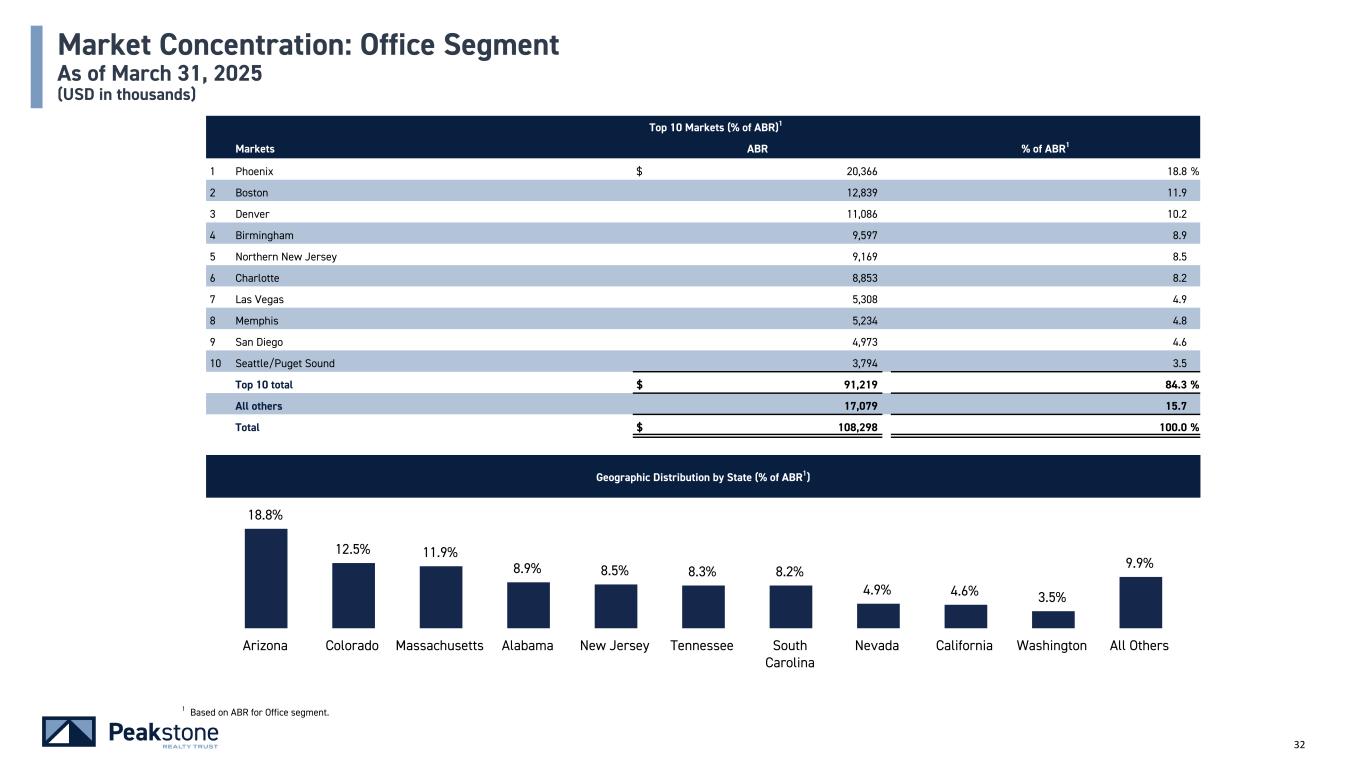Click the Phoenix row market name

coord(254,171)
